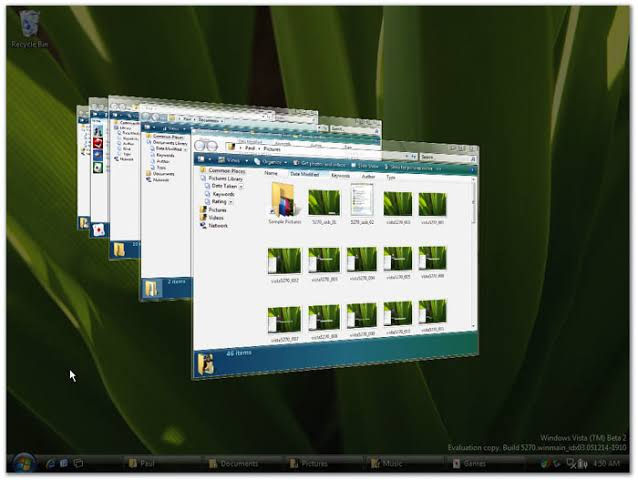Screen dimensions: 638x480
Task: Select the vista5270_002 thumbnail
Action: point(284,265)
